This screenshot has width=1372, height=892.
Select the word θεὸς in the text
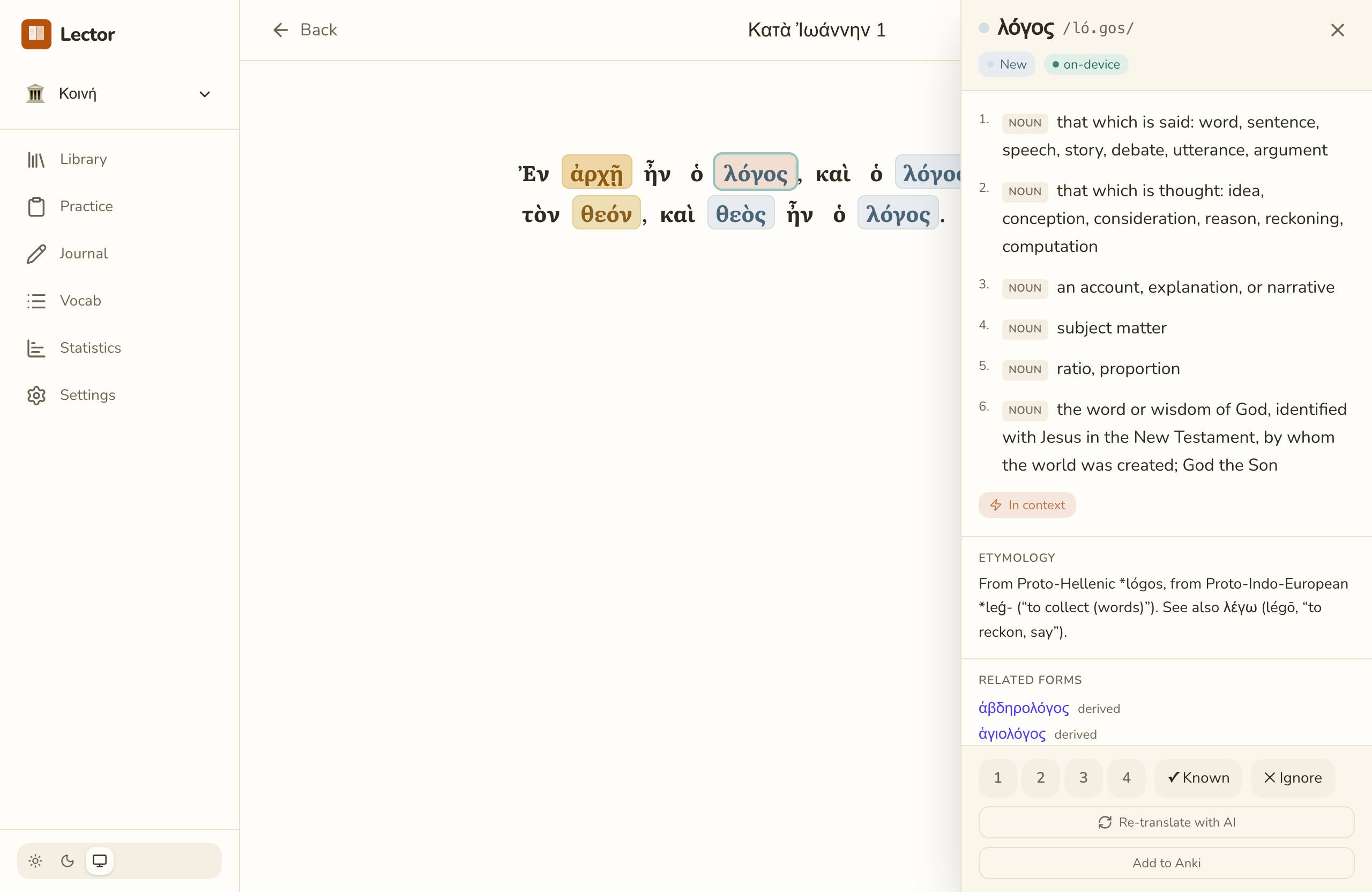741,213
